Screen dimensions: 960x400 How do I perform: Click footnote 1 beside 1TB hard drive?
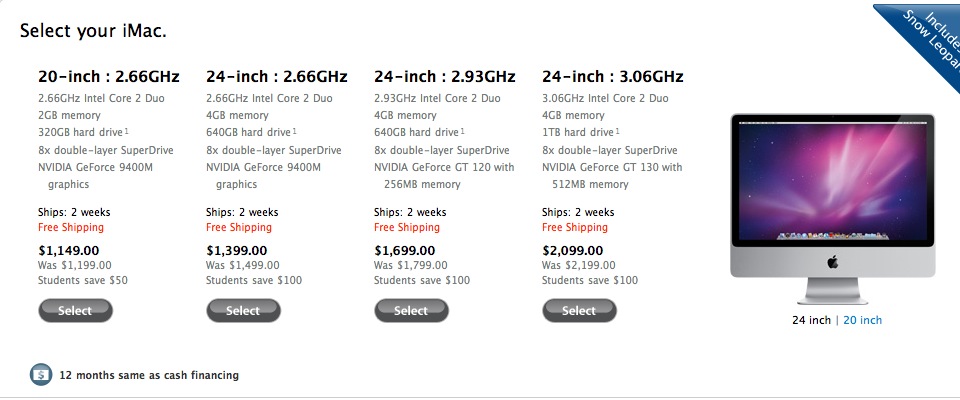[618, 130]
